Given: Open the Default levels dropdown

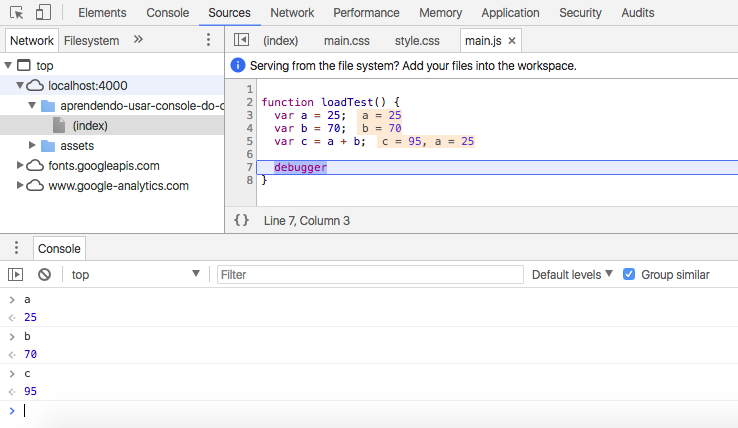Looking at the screenshot, I should click(572, 274).
